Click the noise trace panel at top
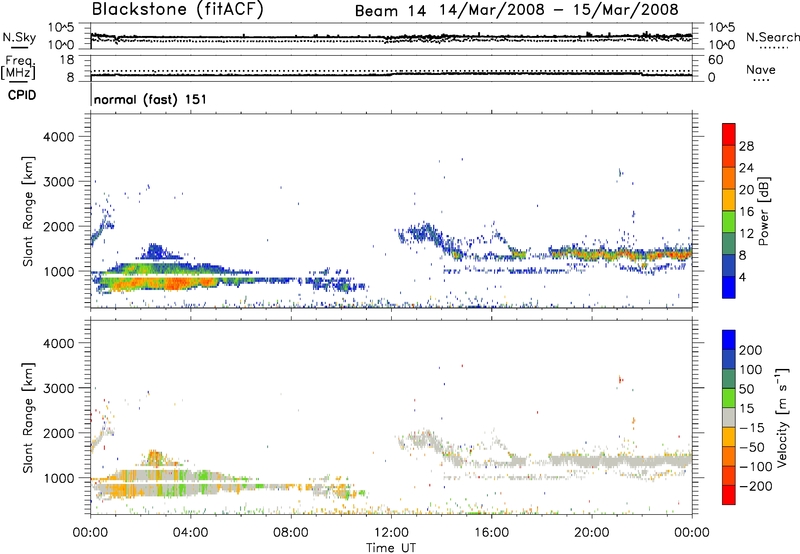 391,36
